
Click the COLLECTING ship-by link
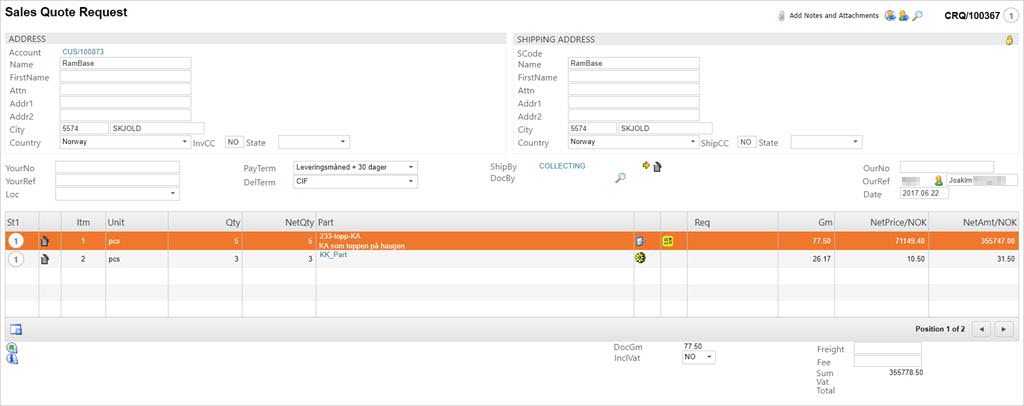pos(562,166)
